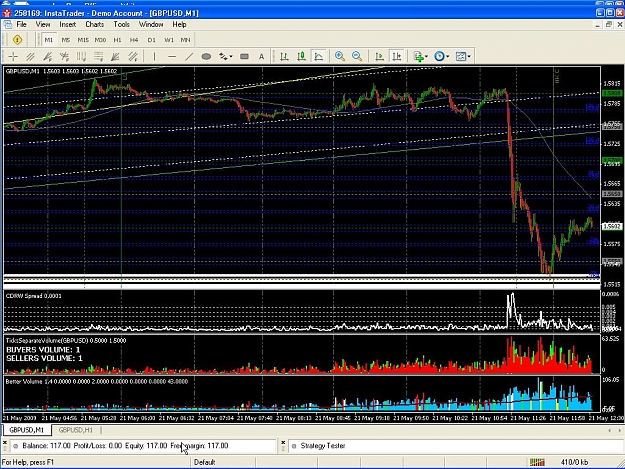The height and width of the screenshot is (469, 625).
Task: Select the vertical-lines Fibonacci time zones tool
Action: (x=81, y=57)
